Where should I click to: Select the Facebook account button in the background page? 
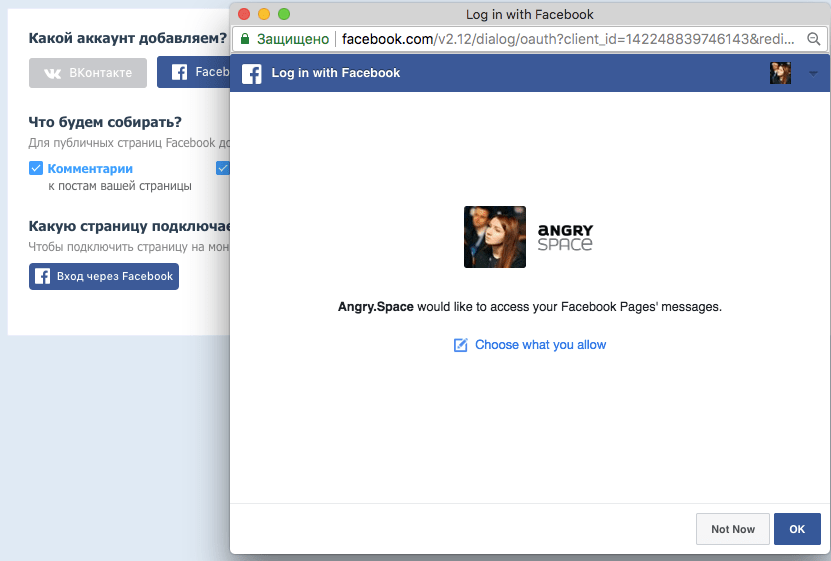pos(193,72)
